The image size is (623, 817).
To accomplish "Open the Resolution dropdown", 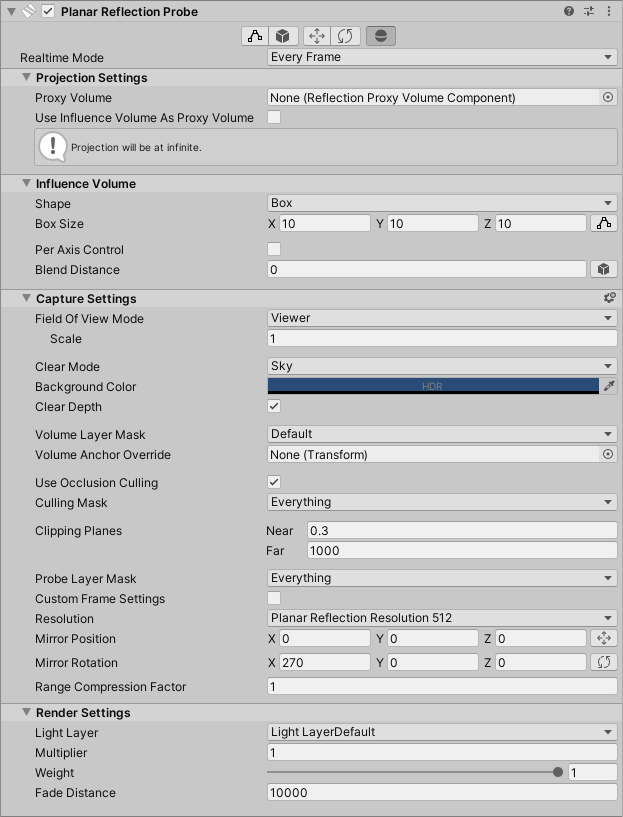I will click(442, 618).
